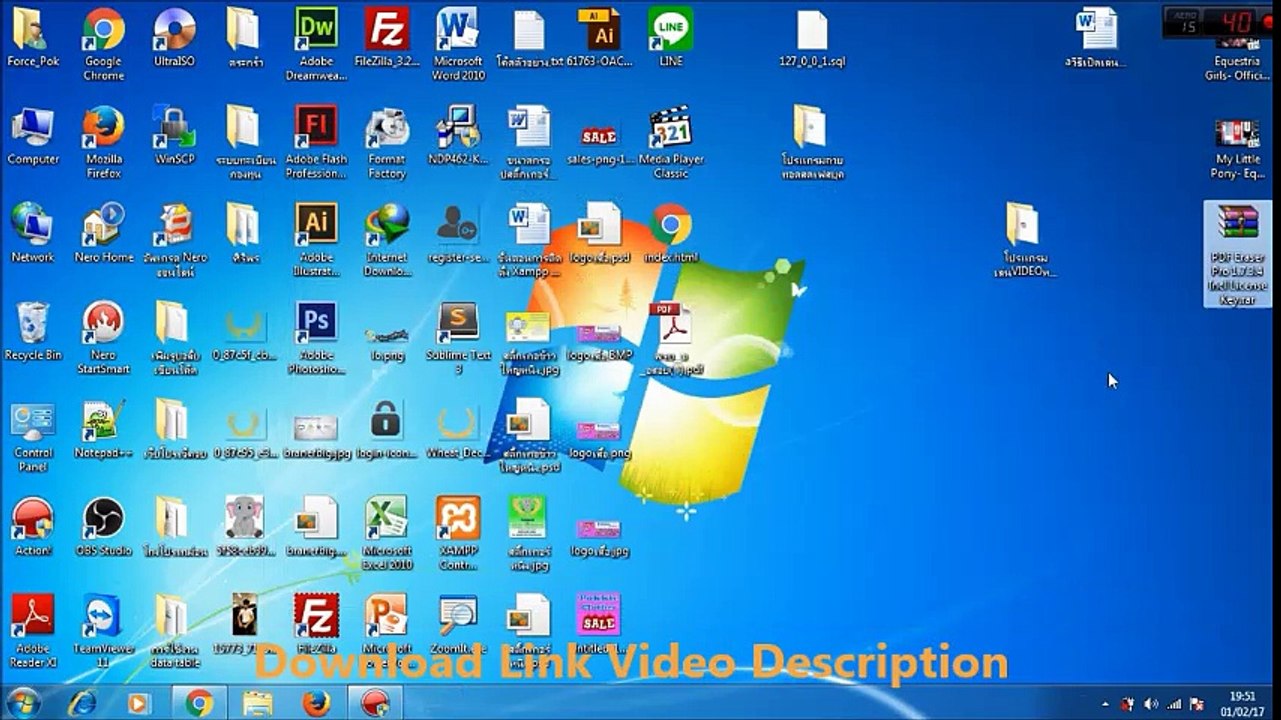
Task: Launch the Adobe Illustrator desktop shortcut
Action: click(x=316, y=240)
